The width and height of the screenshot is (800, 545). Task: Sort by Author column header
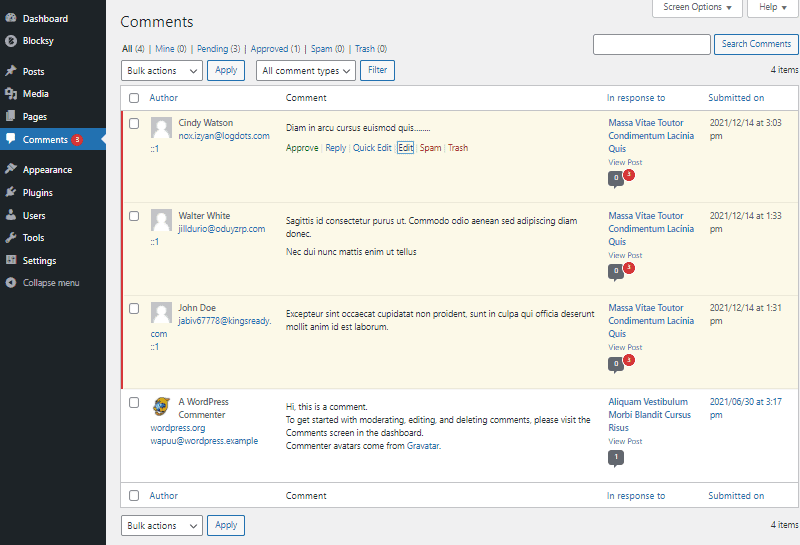[163, 97]
